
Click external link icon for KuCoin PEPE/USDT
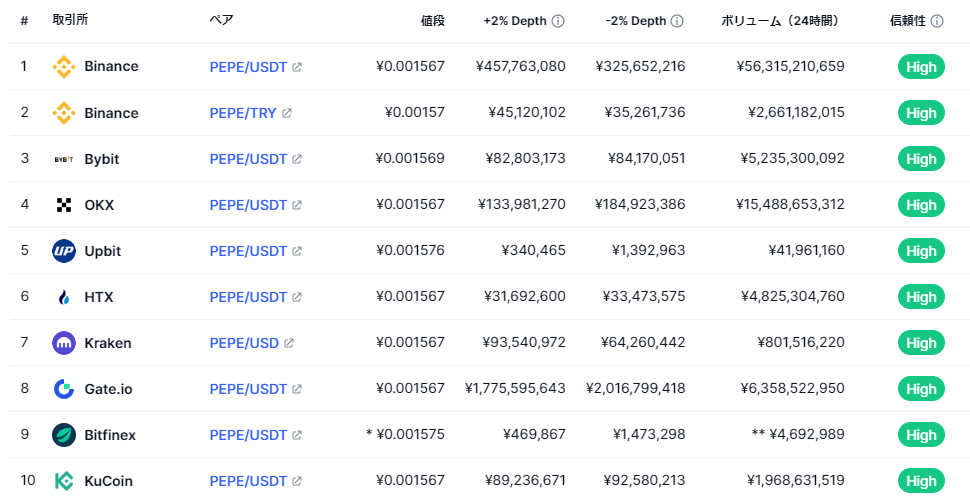tap(297, 481)
